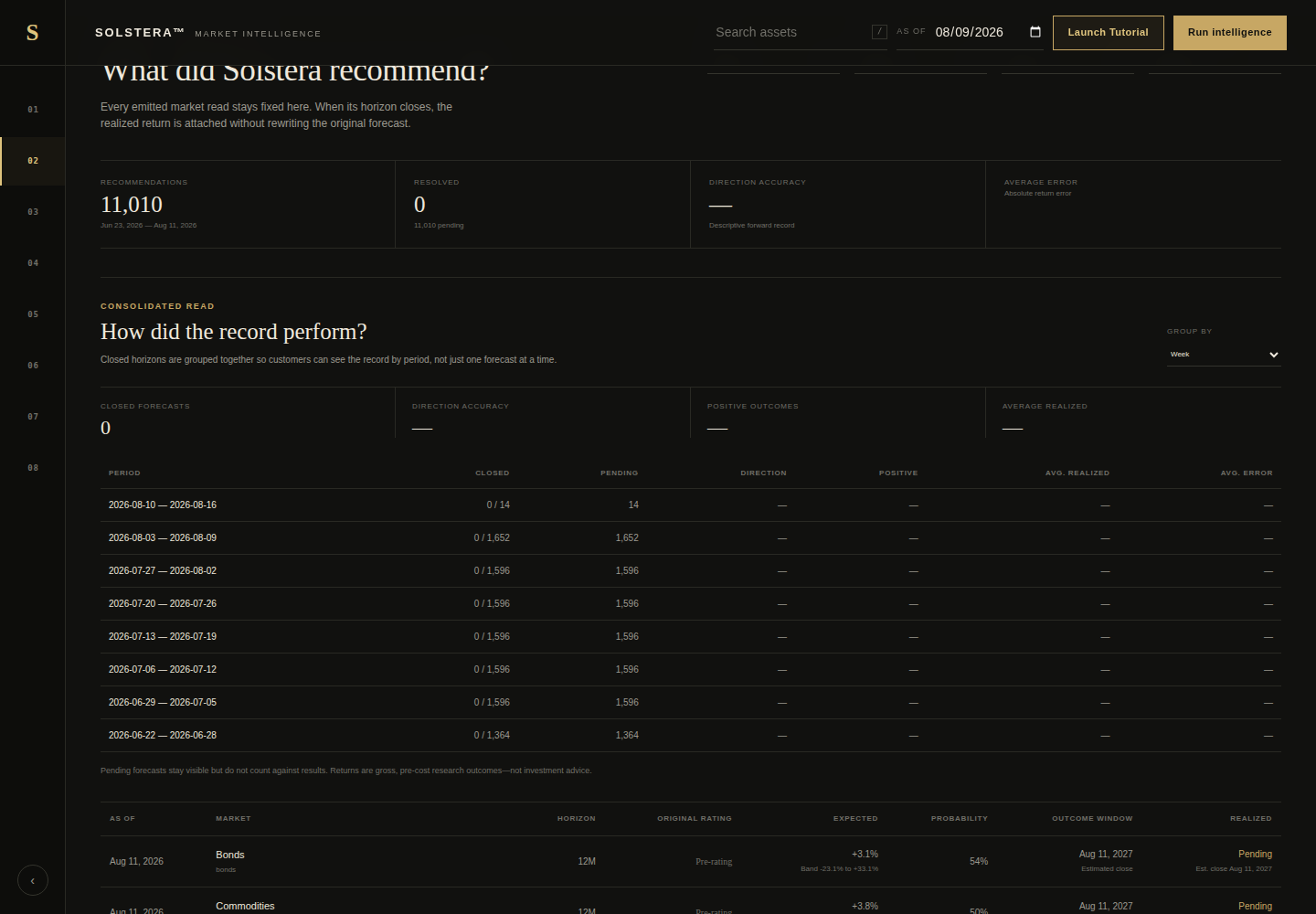
Task: Open sidebar section 07
Action: click(33, 417)
